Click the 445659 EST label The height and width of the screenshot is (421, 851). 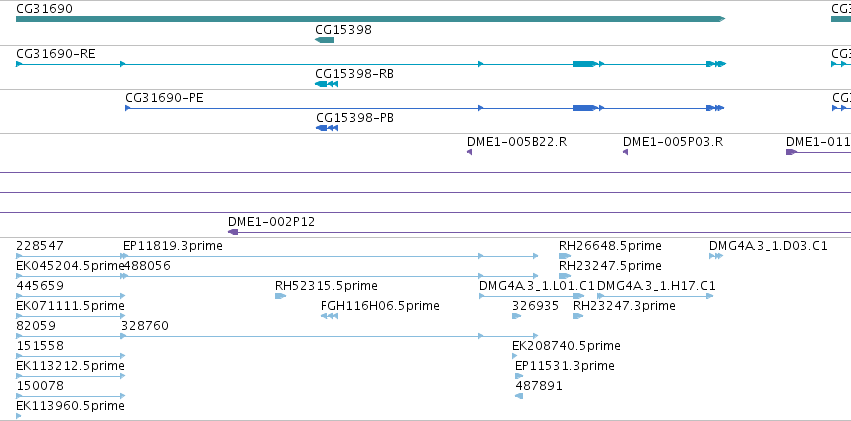[x=40, y=286]
